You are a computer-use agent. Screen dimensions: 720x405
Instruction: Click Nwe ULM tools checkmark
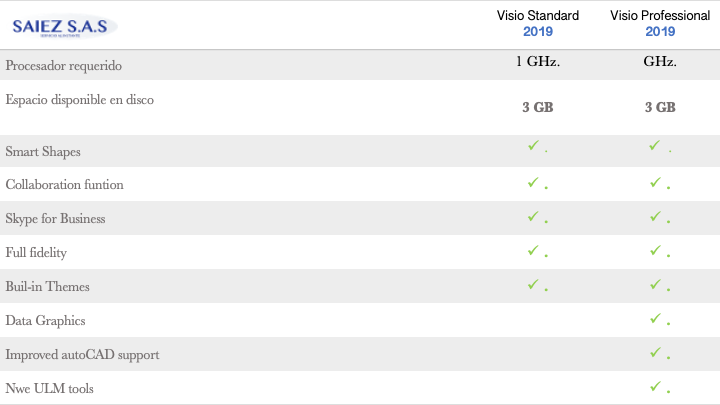click(x=655, y=386)
